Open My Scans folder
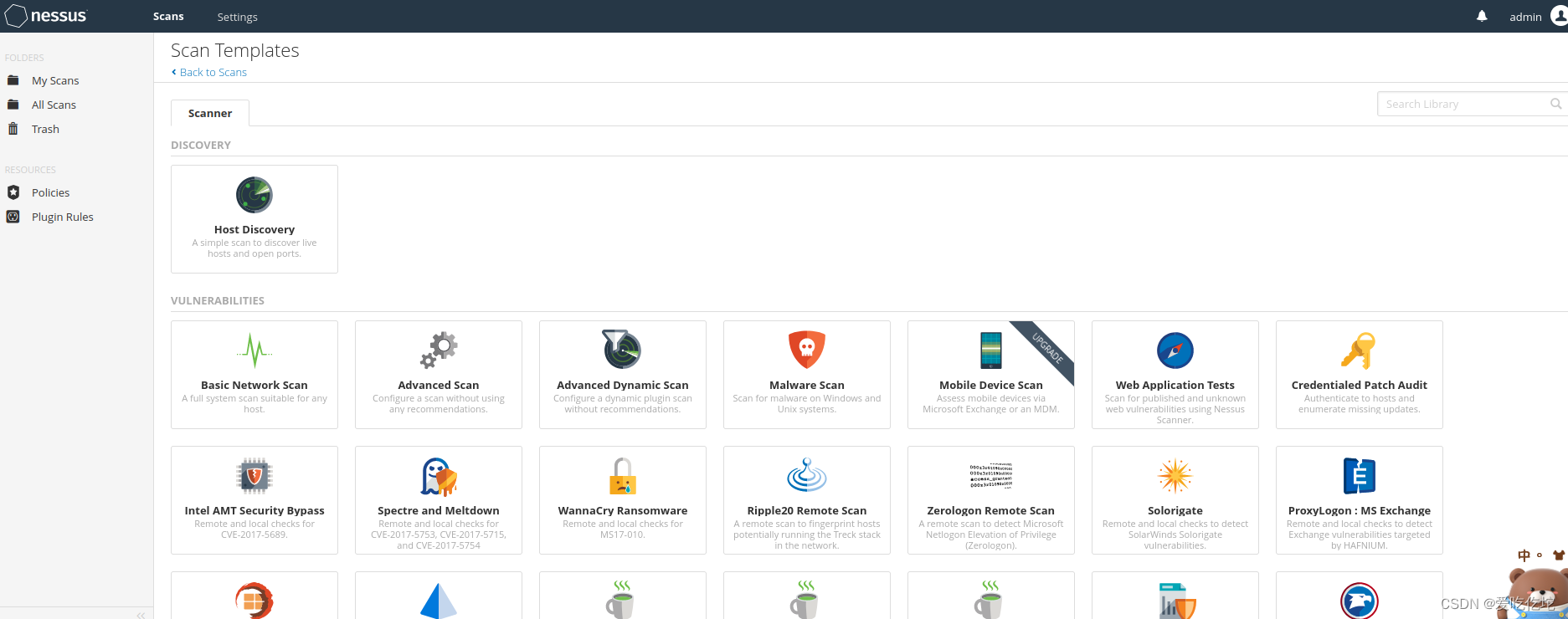Image resolution: width=1568 pixels, height=619 pixels. pyautogui.click(x=55, y=80)
